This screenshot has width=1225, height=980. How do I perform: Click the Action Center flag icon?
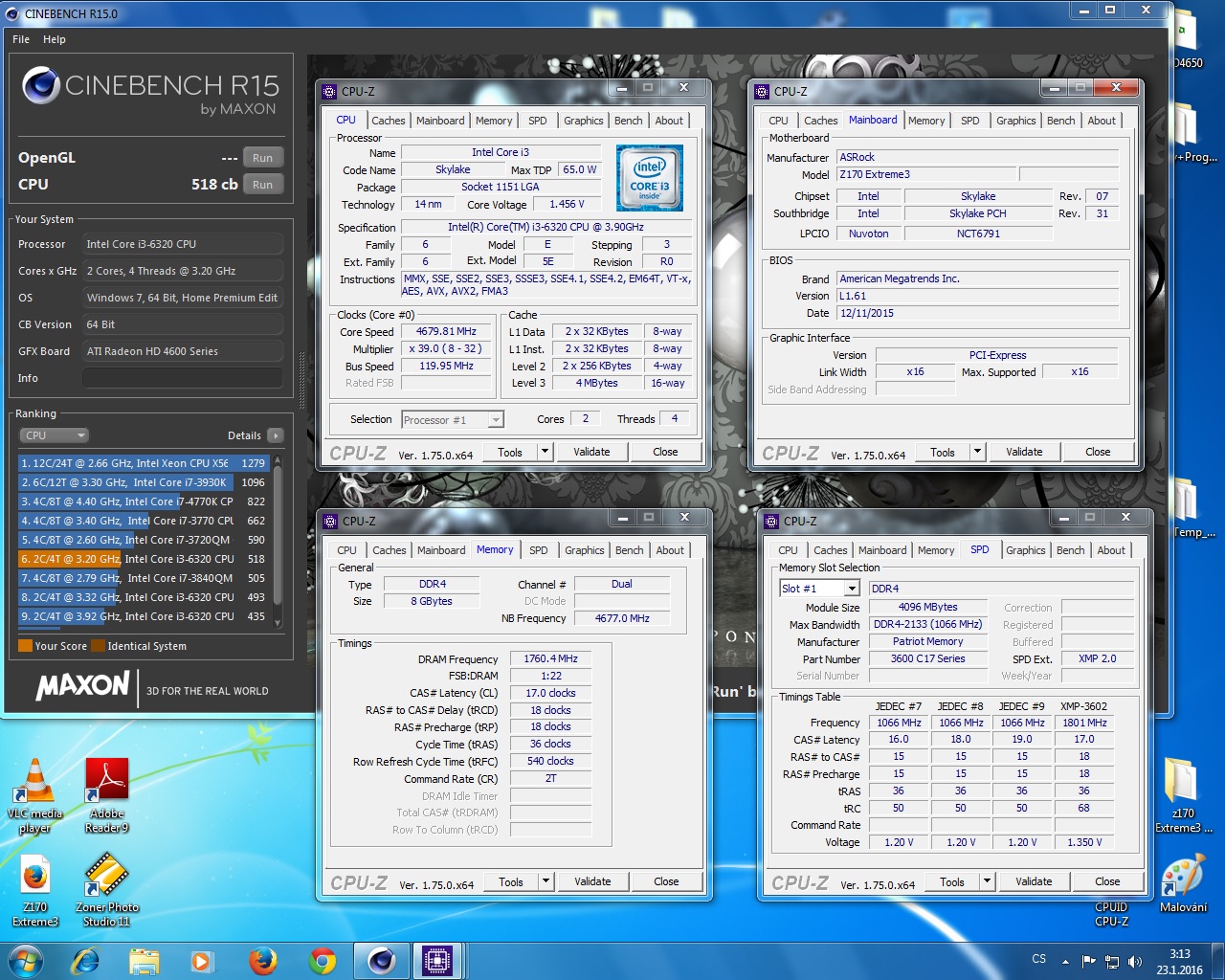point(1089,961)
